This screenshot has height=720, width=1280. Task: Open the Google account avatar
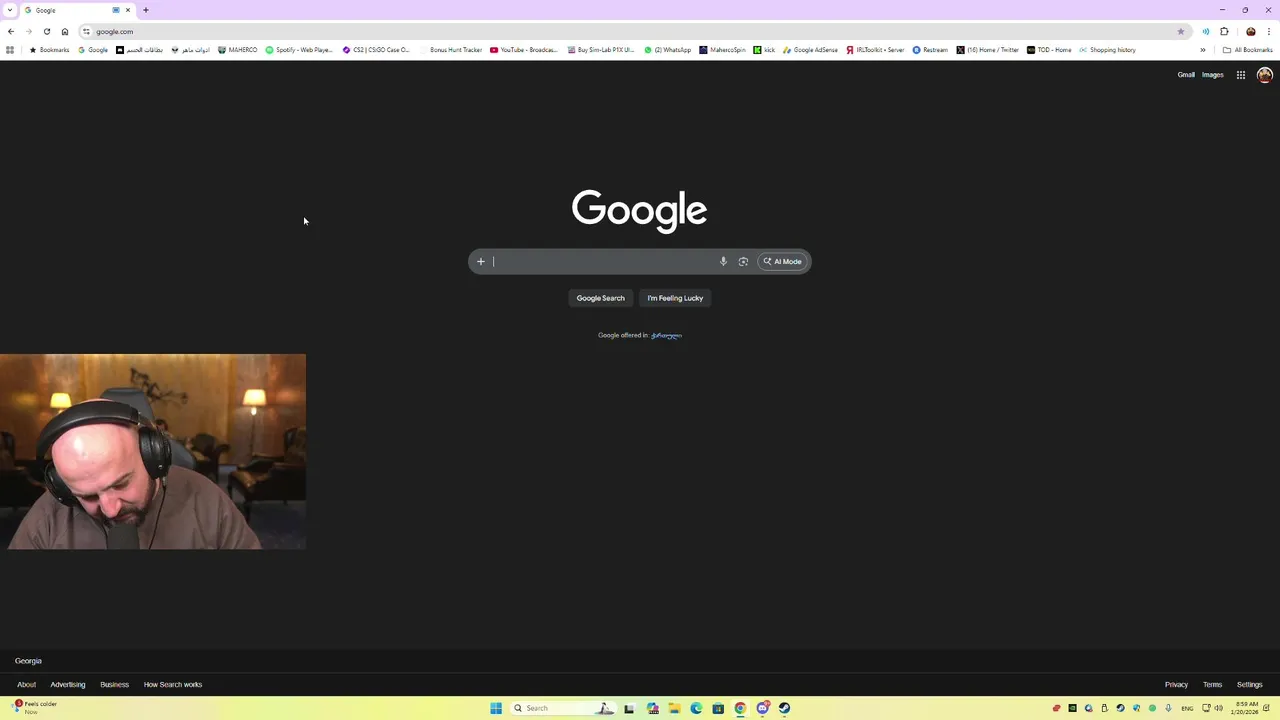click(1264, 75)
